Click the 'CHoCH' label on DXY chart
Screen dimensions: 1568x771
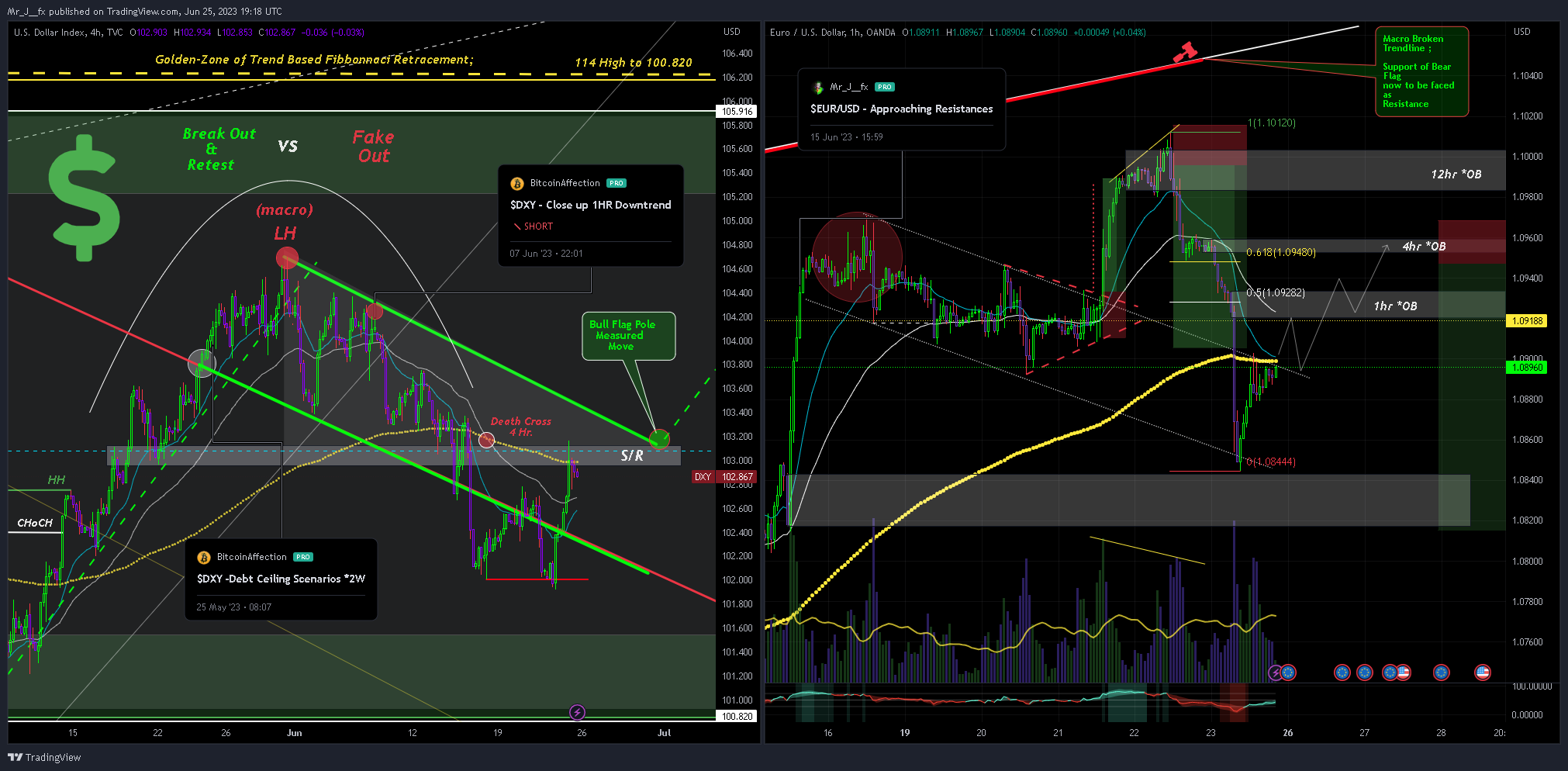point(35,524)
